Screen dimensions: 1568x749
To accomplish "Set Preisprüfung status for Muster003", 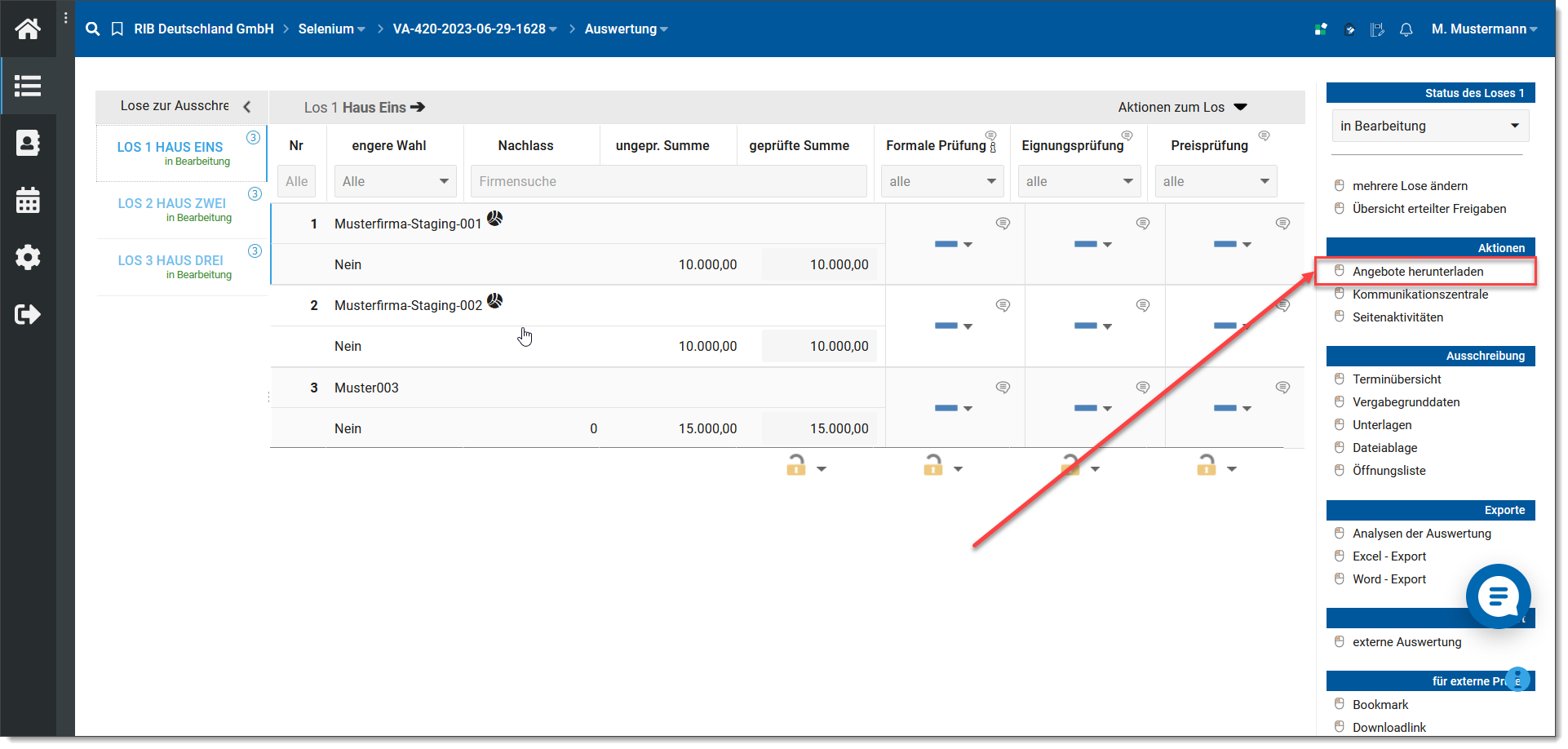I will 1233,408.
